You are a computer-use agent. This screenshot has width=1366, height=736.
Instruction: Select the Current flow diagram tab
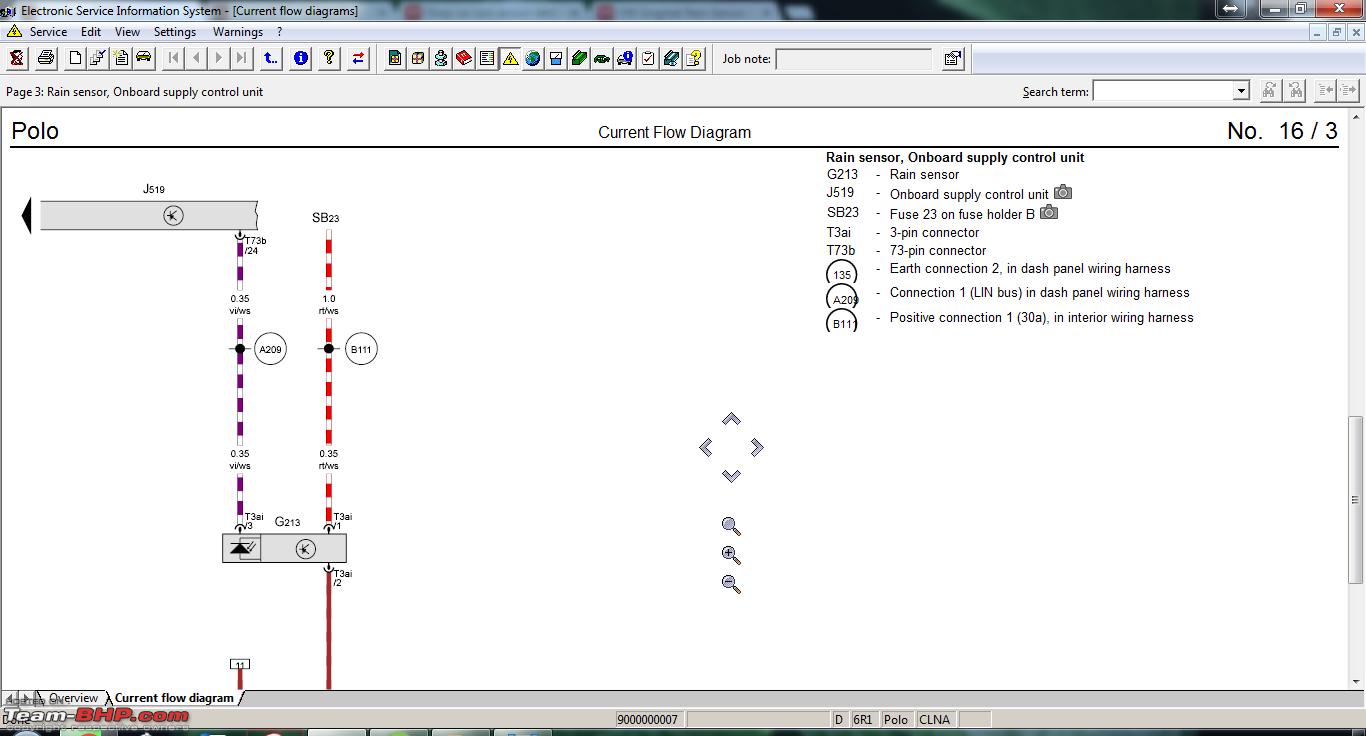pyautogui.click(x=174, y=698)
